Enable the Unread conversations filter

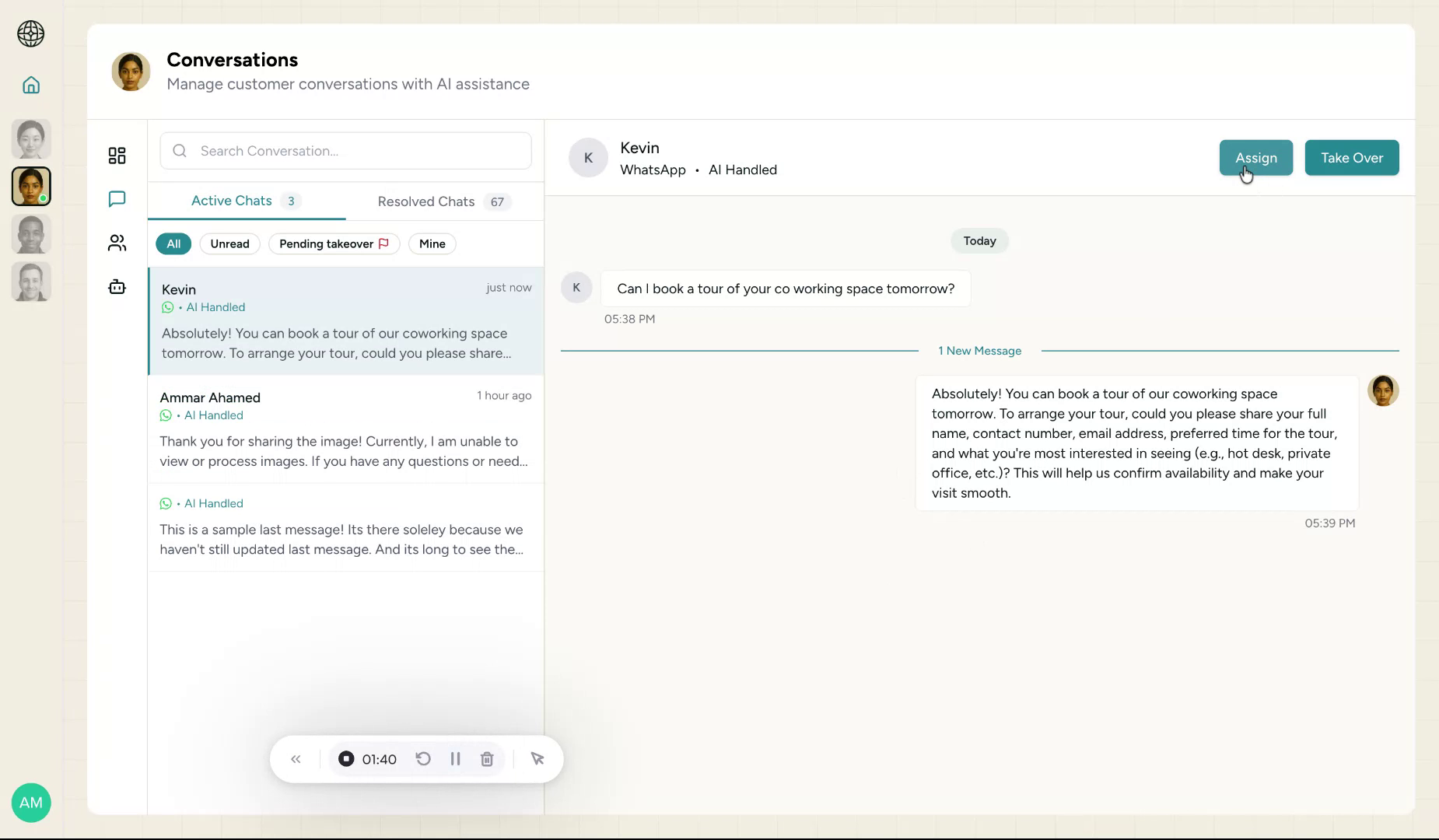click(x=229, y=243)
